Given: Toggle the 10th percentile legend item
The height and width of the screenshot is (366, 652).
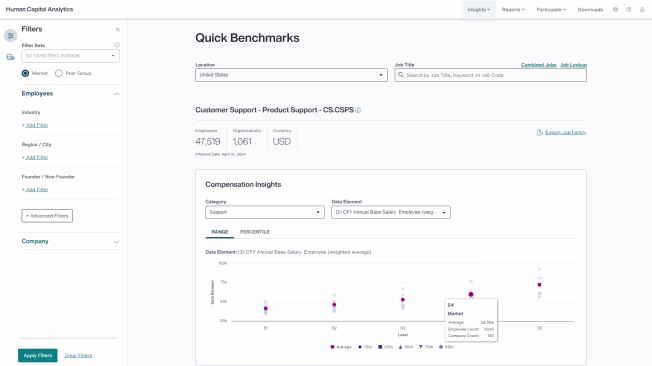Looking at the screenshot, I should tap(365, 347).
